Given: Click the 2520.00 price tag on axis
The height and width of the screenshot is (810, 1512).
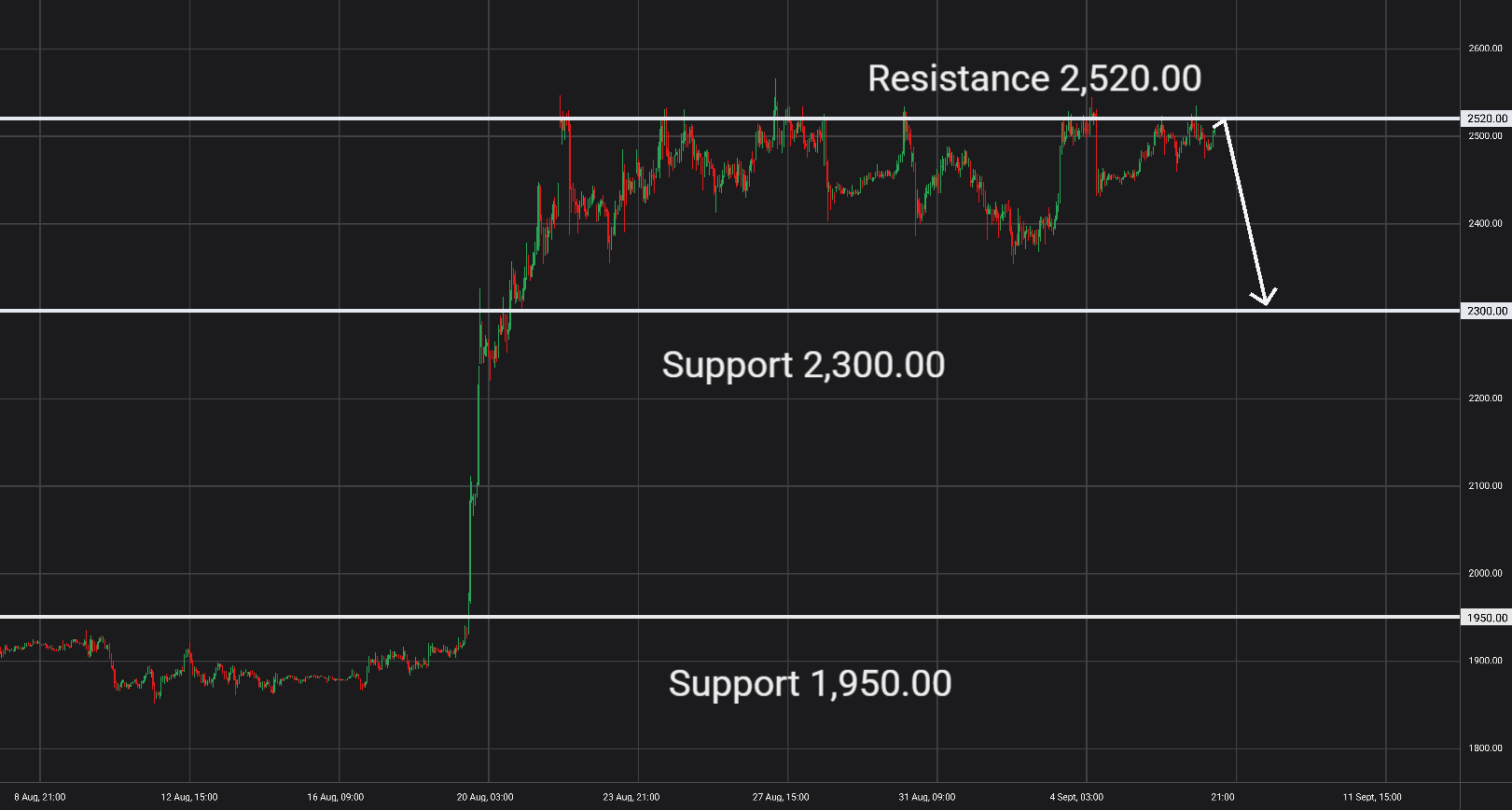Looking at the screenshot, I should point(1486,119).
